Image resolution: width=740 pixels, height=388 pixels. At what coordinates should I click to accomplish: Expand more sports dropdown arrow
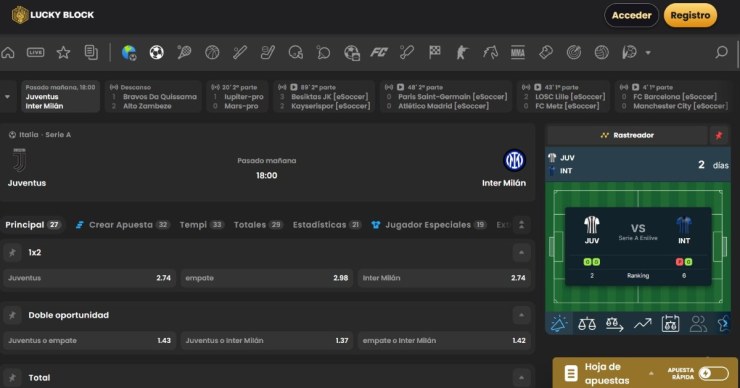click(x=648, y=53)
